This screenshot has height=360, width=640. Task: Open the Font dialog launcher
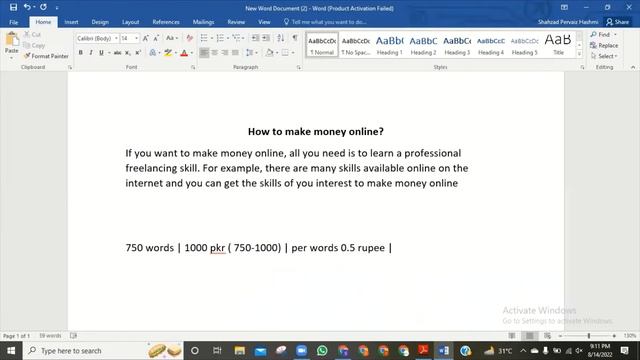[x=193, y=67]
